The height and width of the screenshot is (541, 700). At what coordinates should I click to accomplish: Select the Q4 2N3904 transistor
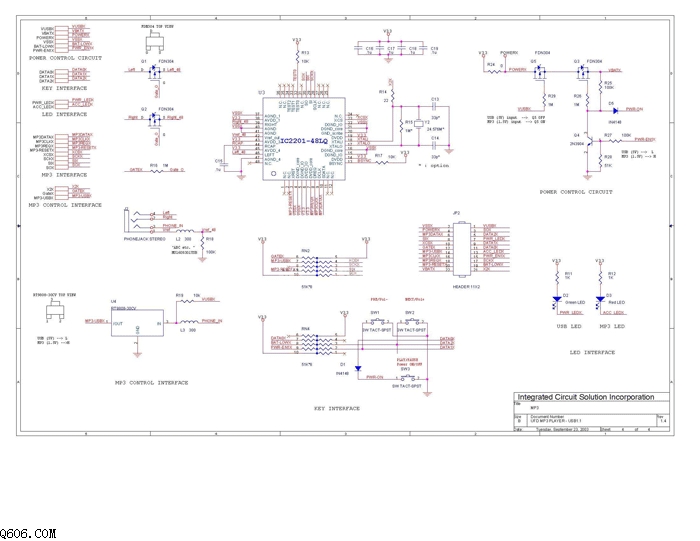tap(590, 143)
